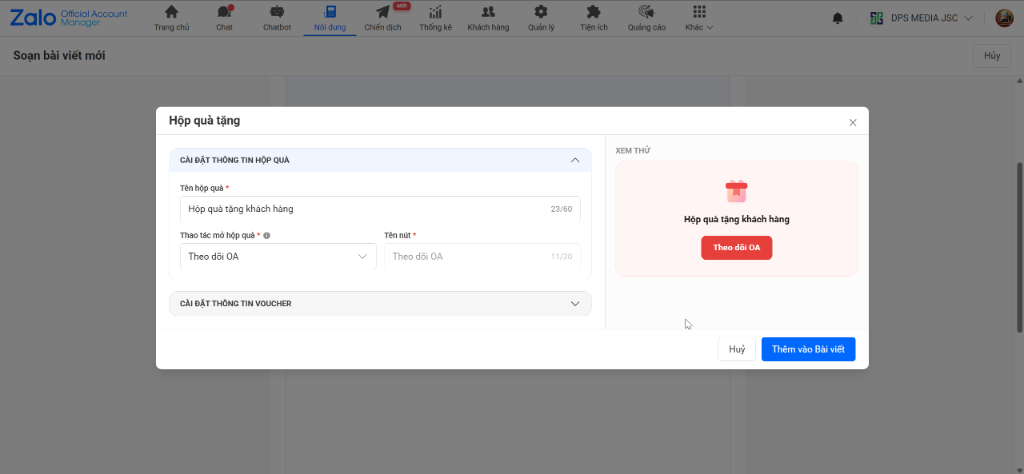Click the gift box preview icon
1024x474 pixels.
pyautogui.click(x=737, y=191)
